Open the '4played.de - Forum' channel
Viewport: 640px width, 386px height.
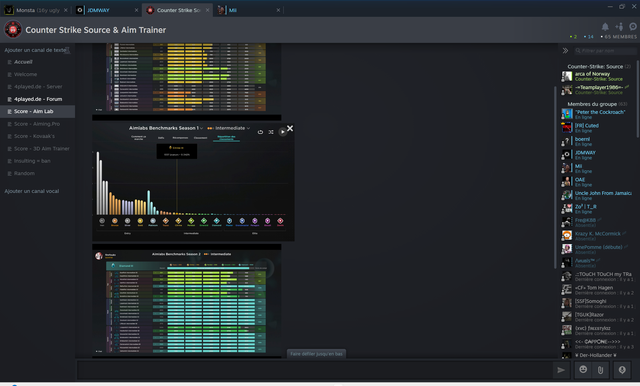pos(38,99)
